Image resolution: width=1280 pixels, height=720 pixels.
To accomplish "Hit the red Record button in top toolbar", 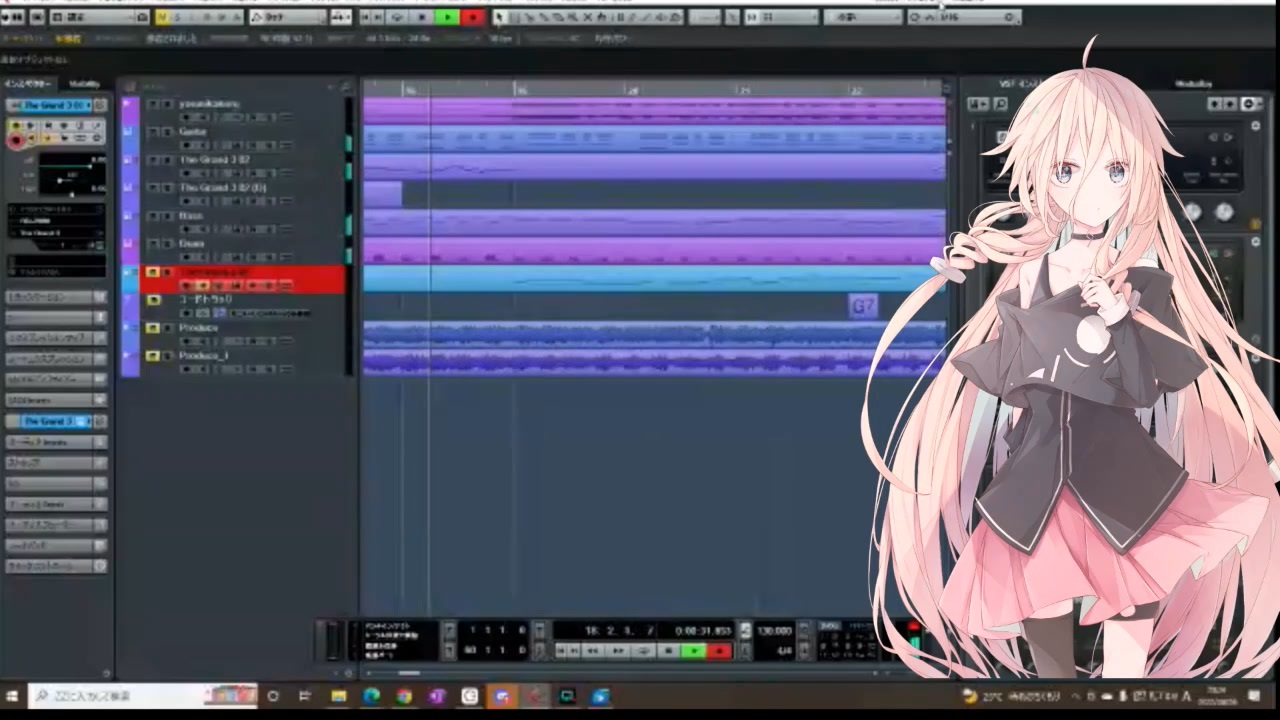I will (472, 17).
